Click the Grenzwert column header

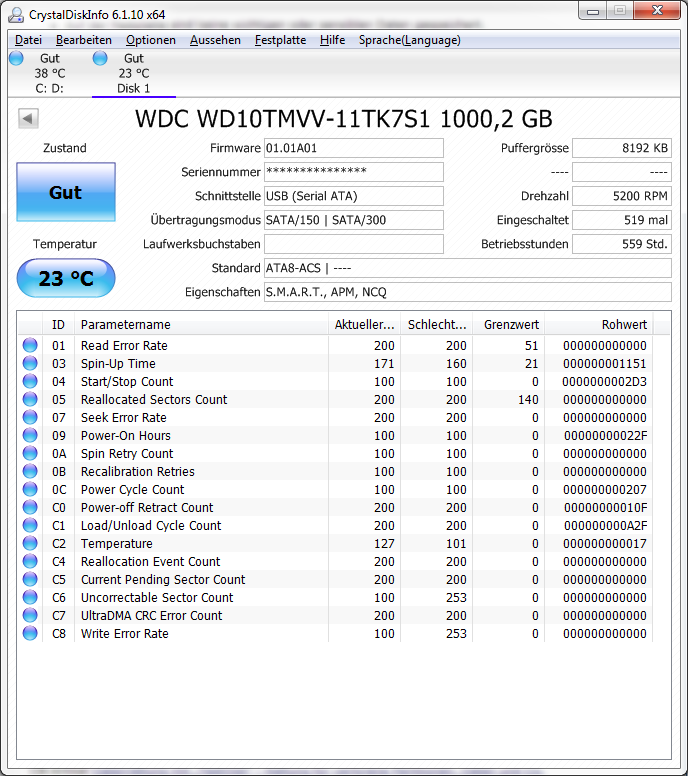pyautogui.click(x=508, y=325)
